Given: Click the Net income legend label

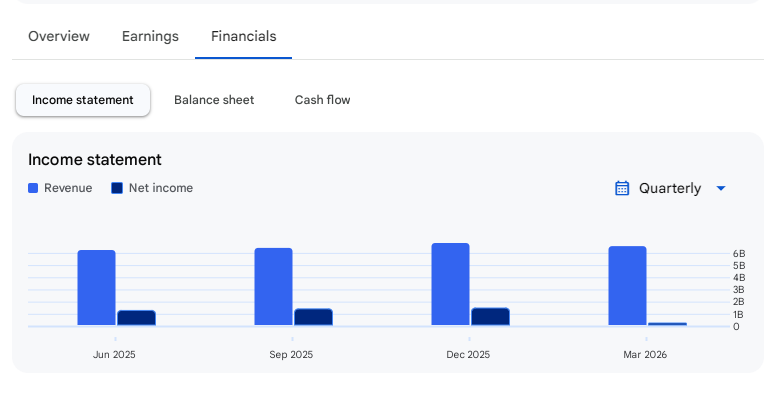Looking at the screenshot, I should coord(161,188).
